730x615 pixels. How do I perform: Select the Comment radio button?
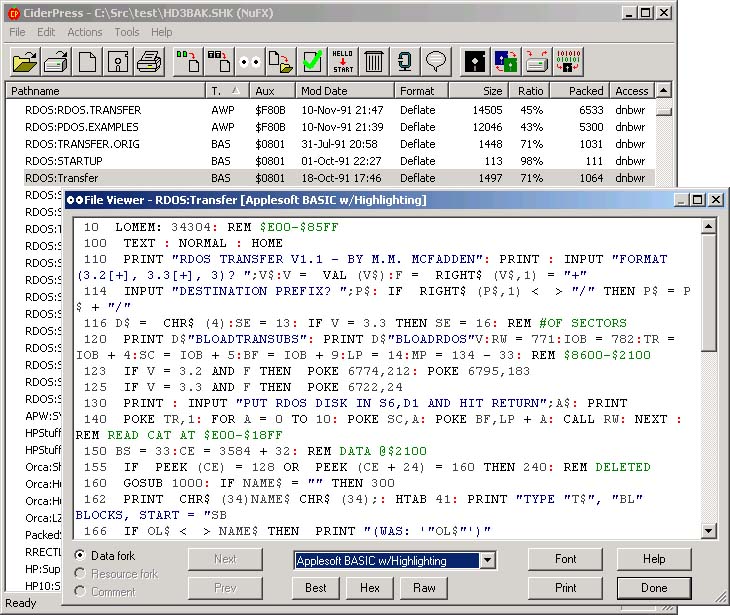tap(80, 592)
